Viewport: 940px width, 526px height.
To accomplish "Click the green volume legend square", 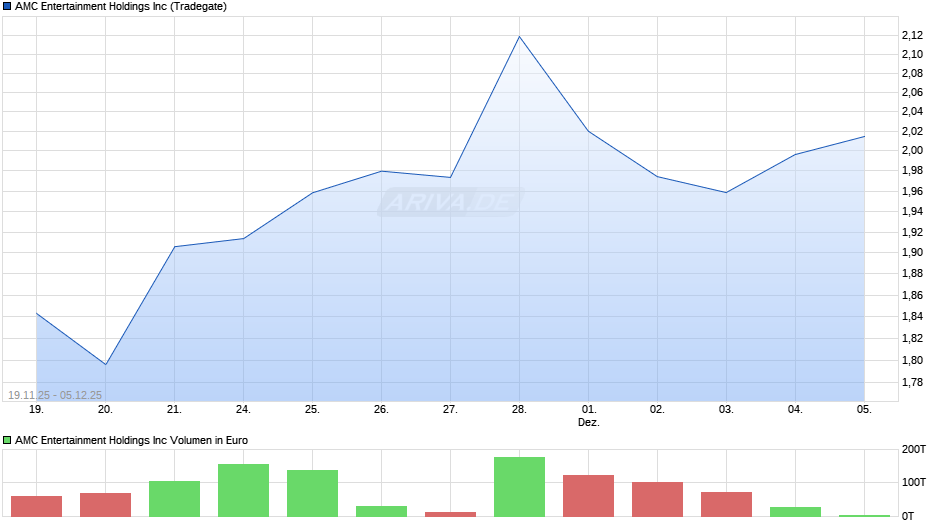I will click(x=7, y=440).
